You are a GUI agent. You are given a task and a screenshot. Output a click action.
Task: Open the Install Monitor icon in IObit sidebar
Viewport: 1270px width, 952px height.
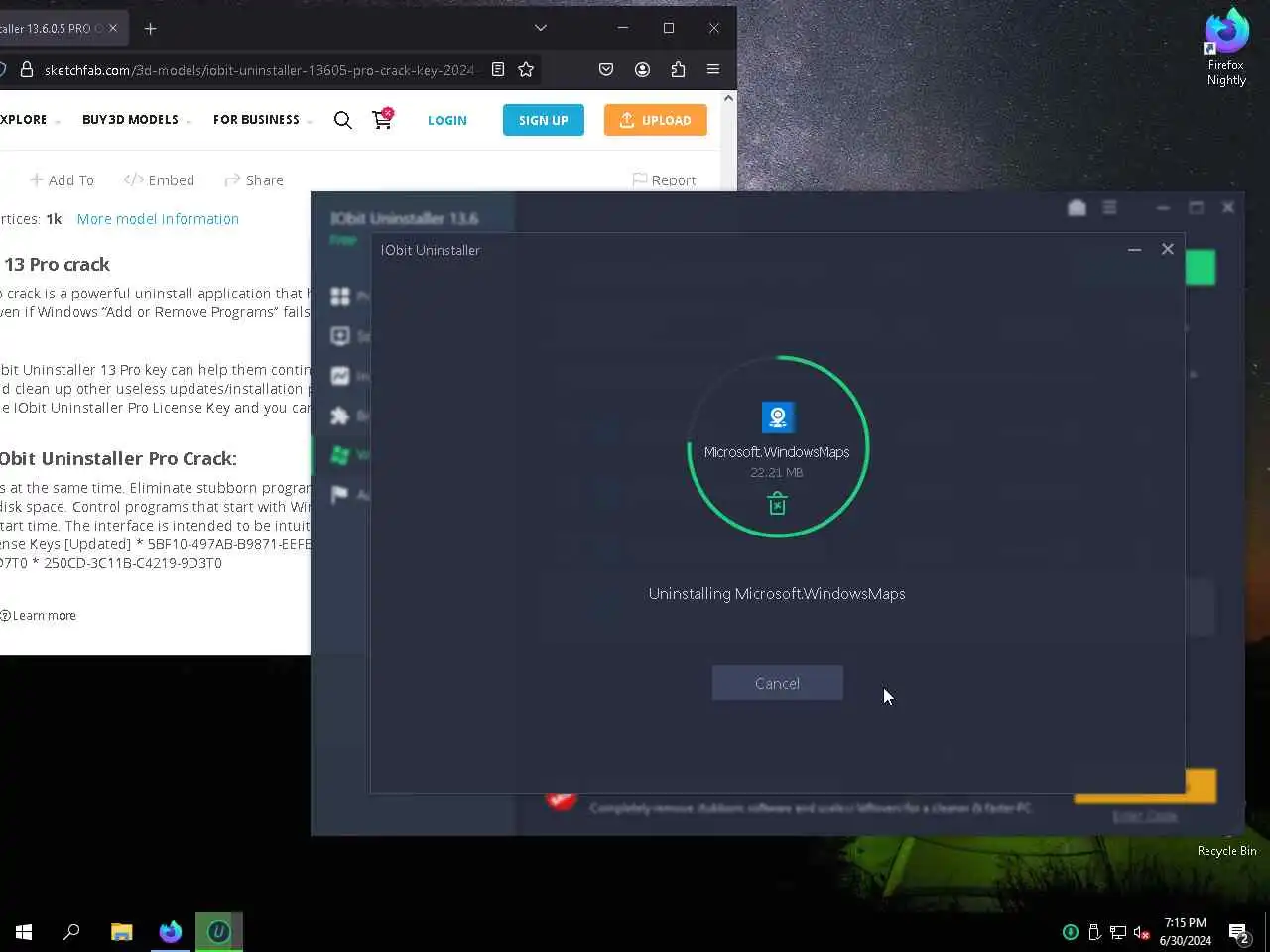pos(340,376)
